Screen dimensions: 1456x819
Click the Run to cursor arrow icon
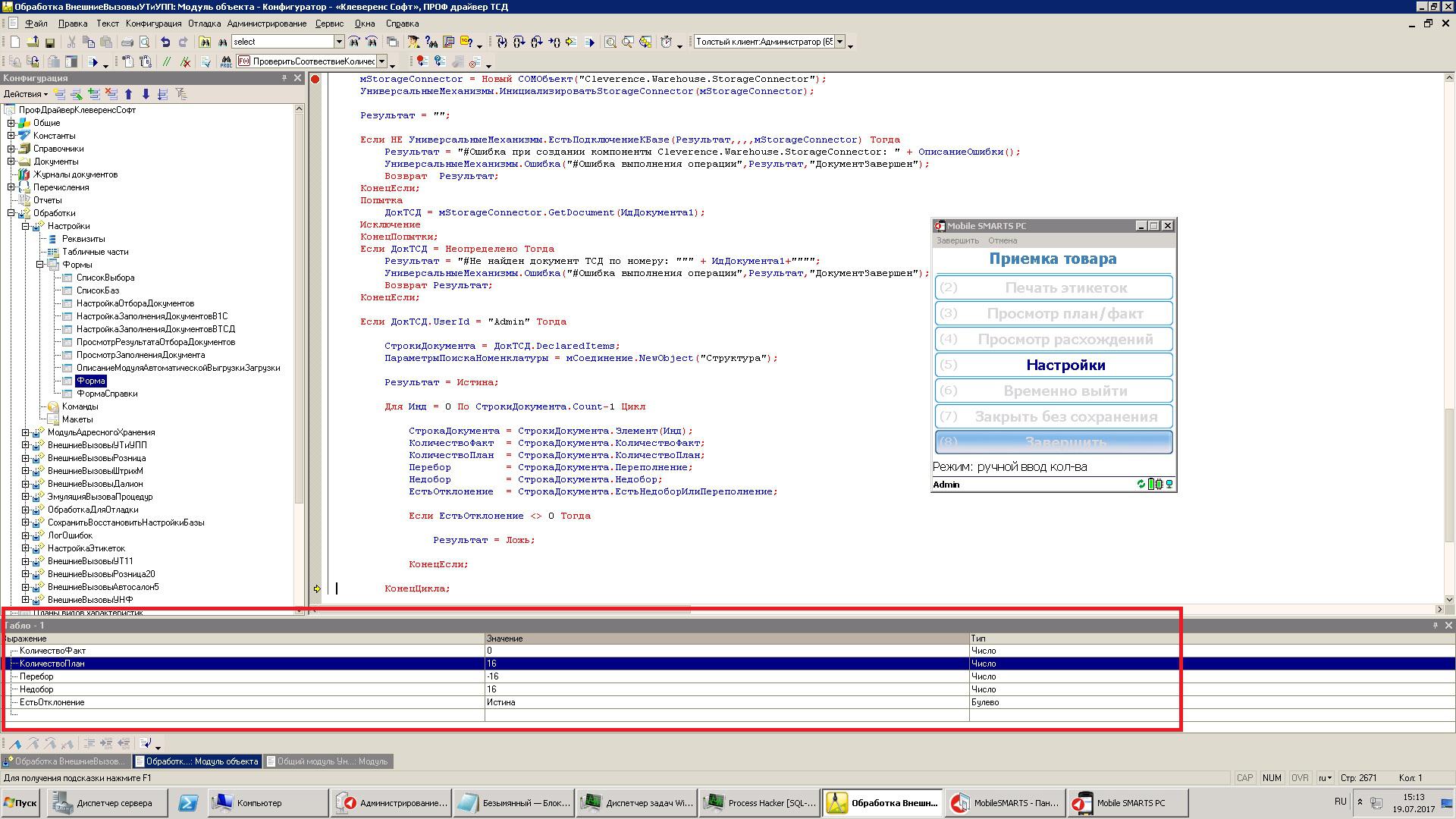(x=554, y=42)
